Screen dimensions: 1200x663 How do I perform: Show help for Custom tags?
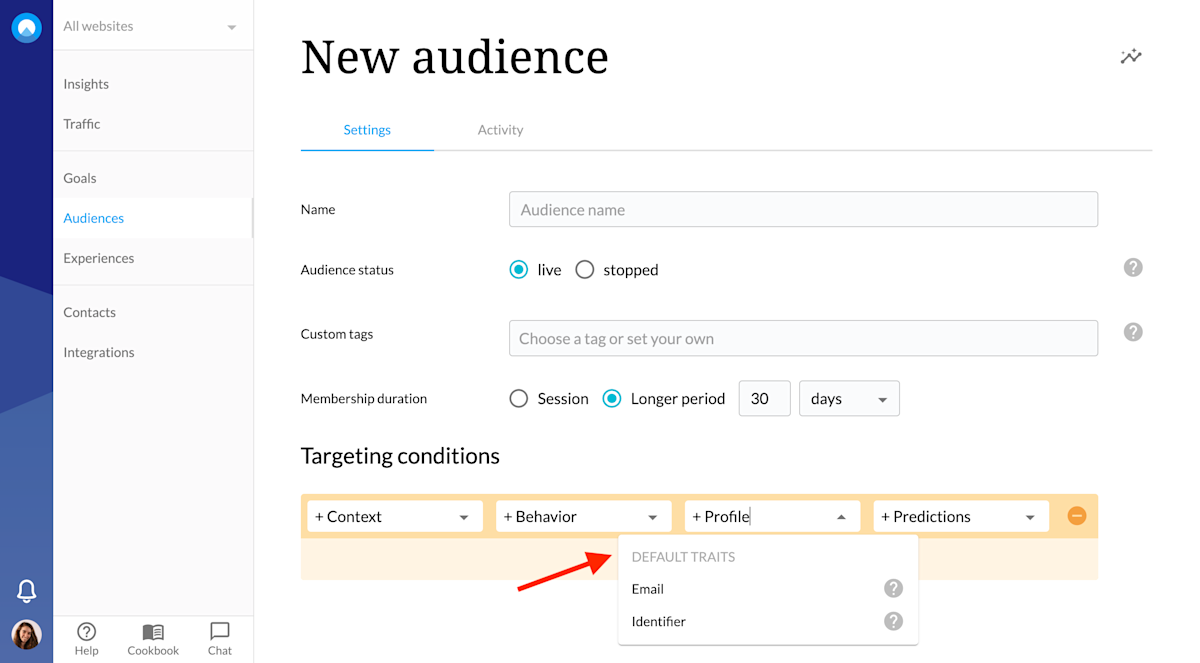click(1133, 332)
